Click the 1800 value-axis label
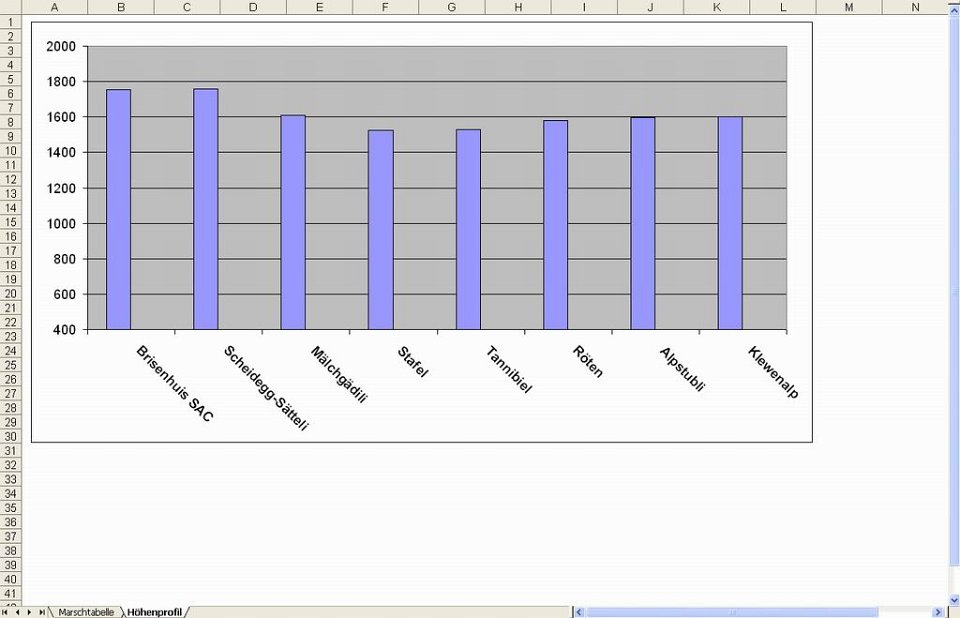Screen dimensions: 960x618 [x=61, y=81]
